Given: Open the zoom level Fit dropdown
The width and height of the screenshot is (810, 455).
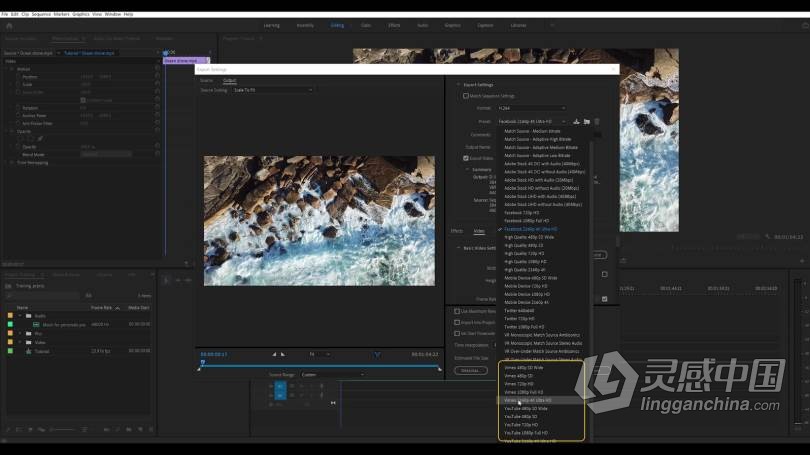Looking at the screenshot, I should 320,354.
